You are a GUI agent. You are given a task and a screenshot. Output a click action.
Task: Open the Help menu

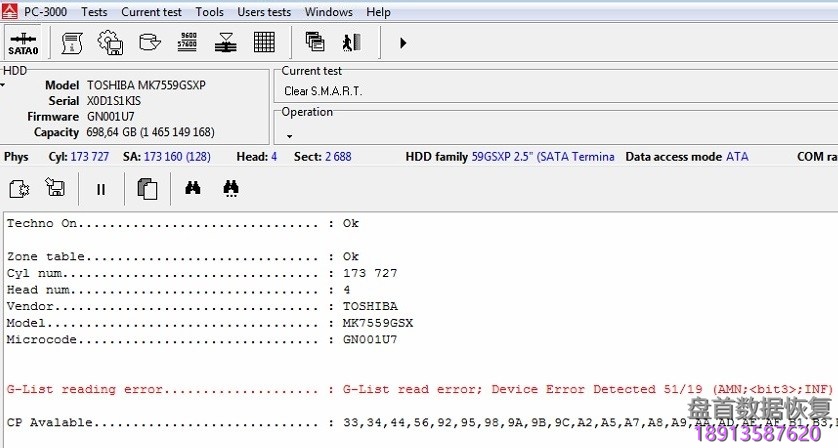tap(378, 12)
